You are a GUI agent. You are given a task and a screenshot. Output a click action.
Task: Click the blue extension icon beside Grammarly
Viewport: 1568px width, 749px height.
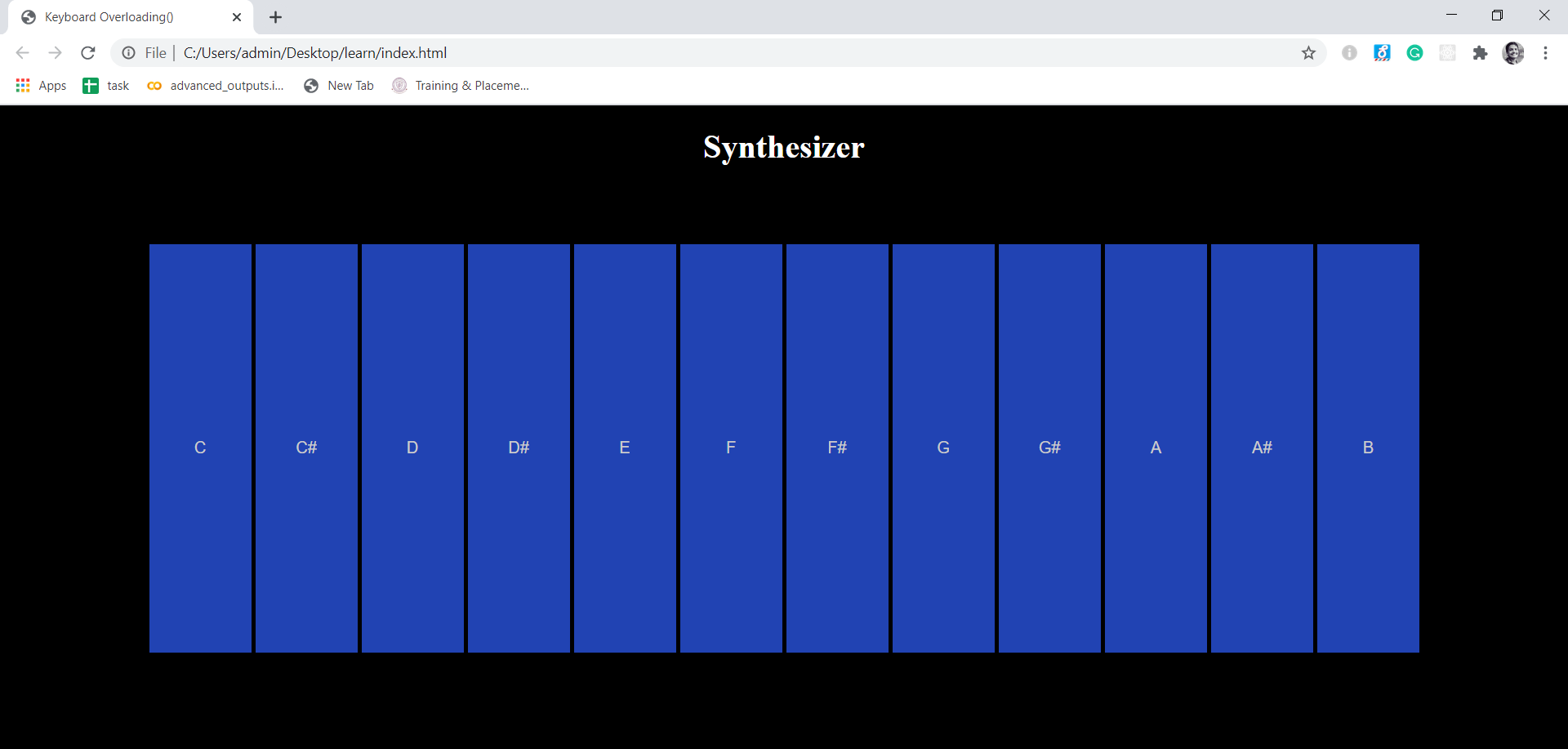pos(1383,52)
